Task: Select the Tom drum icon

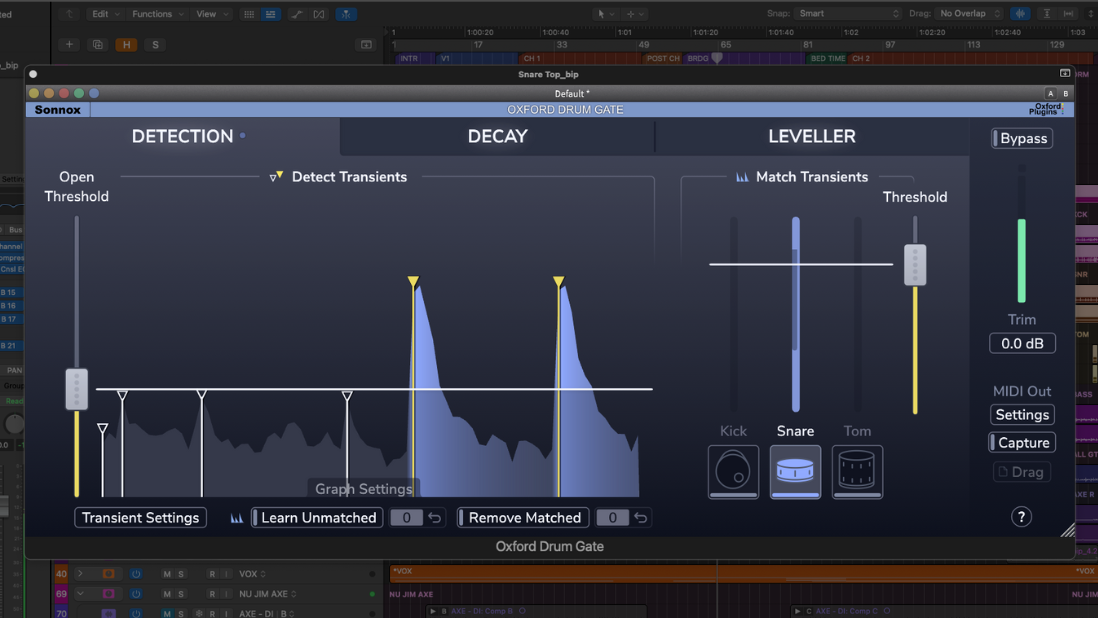Action: tap(857, 471)
